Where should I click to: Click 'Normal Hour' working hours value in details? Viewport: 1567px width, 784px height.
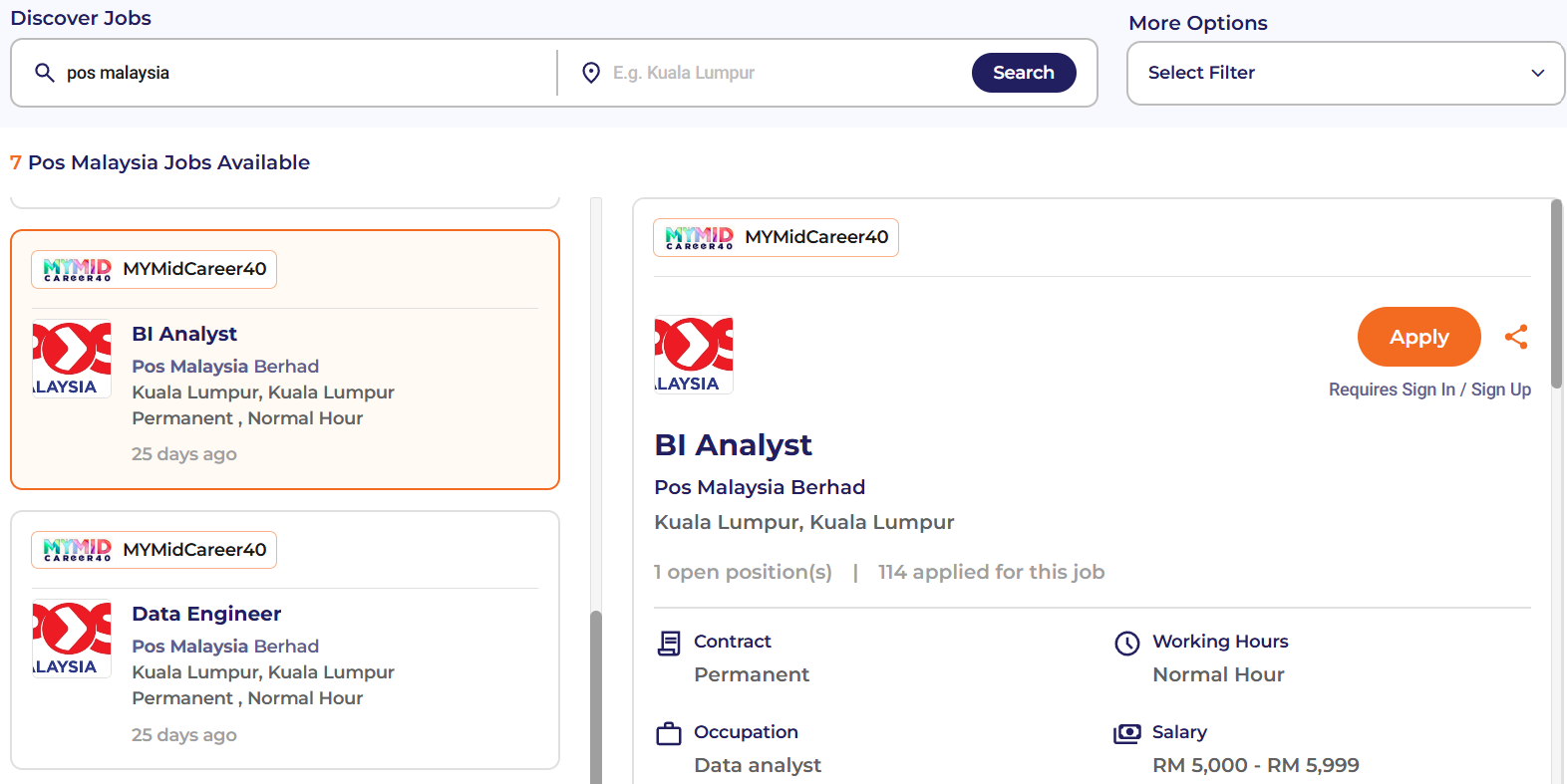1218,674
